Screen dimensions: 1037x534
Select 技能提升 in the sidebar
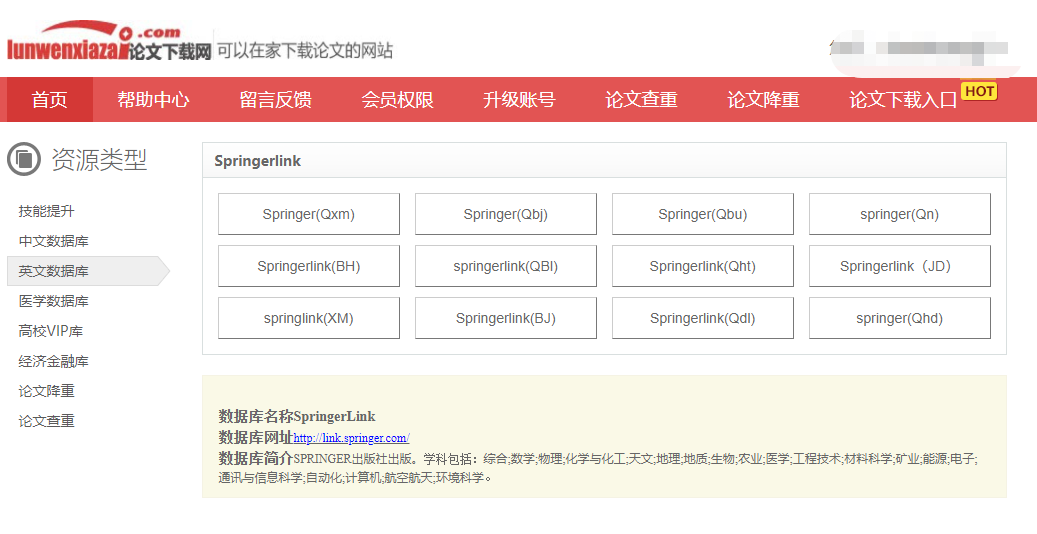pyautogui.click(x=46, y=211)
